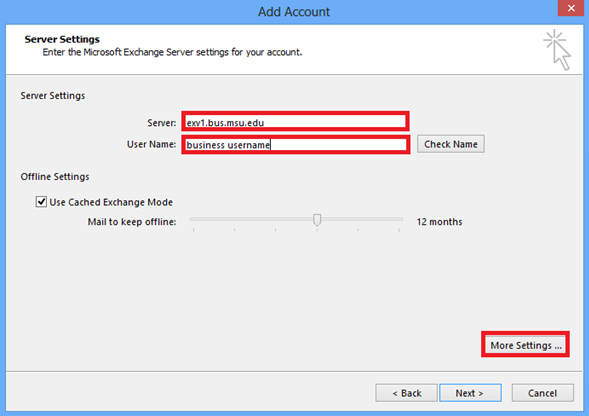Screen dimensions: 589x416
Task: Click the 'Server:' field label
Action: click(162, 123)
